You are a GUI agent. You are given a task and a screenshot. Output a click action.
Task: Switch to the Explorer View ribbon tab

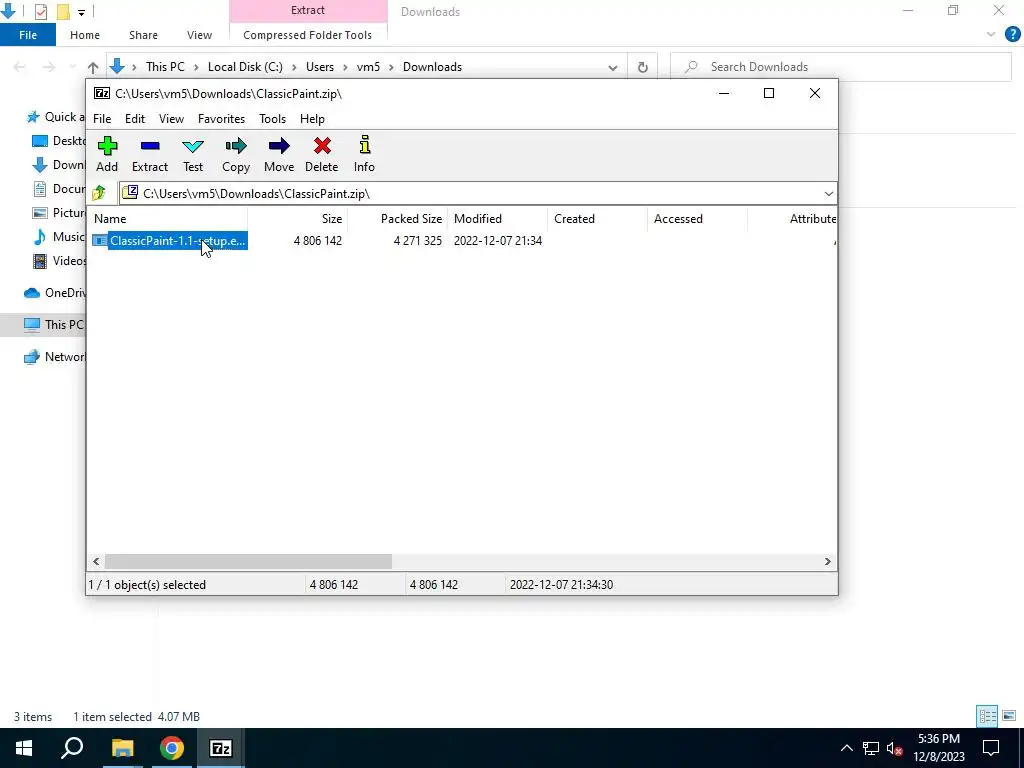[x=199, y=35]
